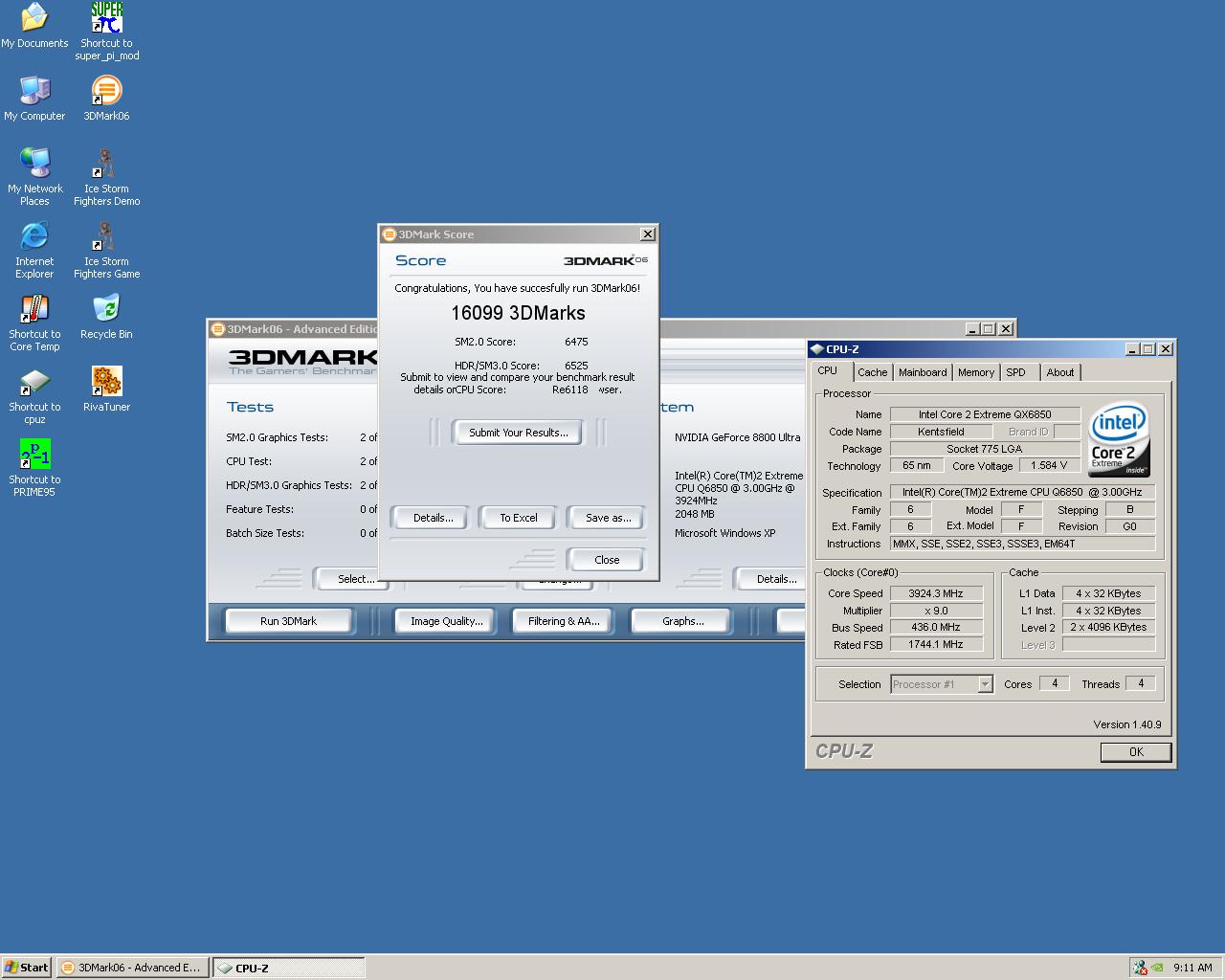Open the My Documents desktop icon
Screen dimensions: 1225x980
point(34,26)
